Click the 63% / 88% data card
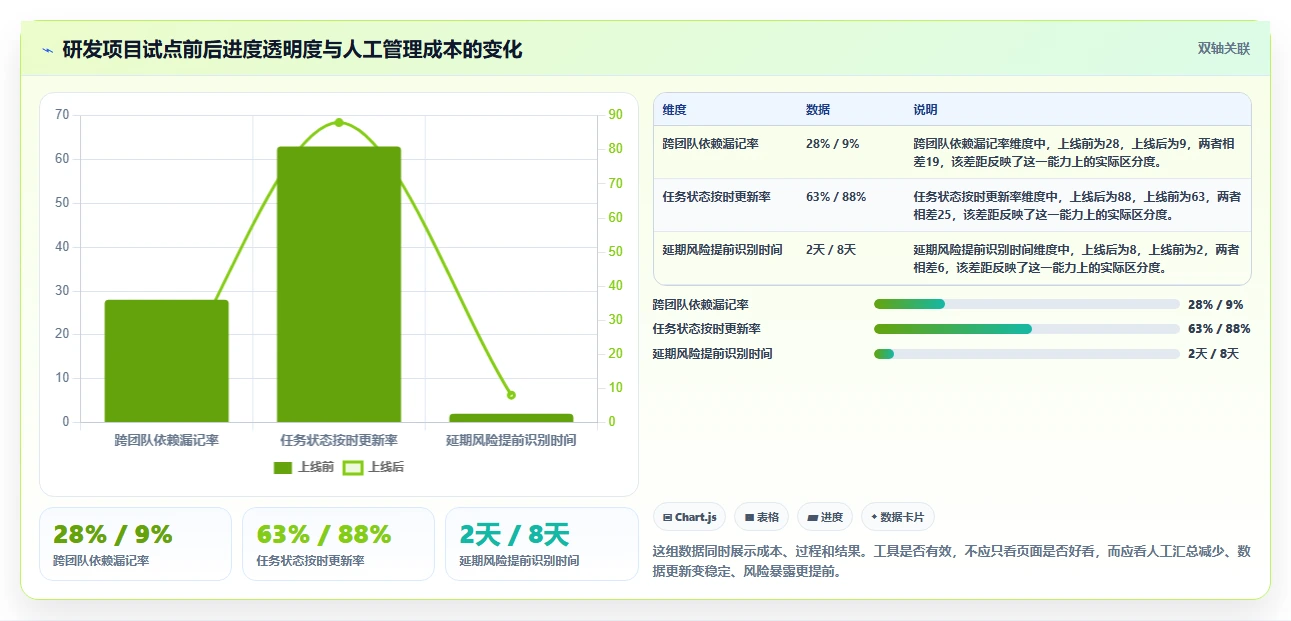 pos(338,544)
